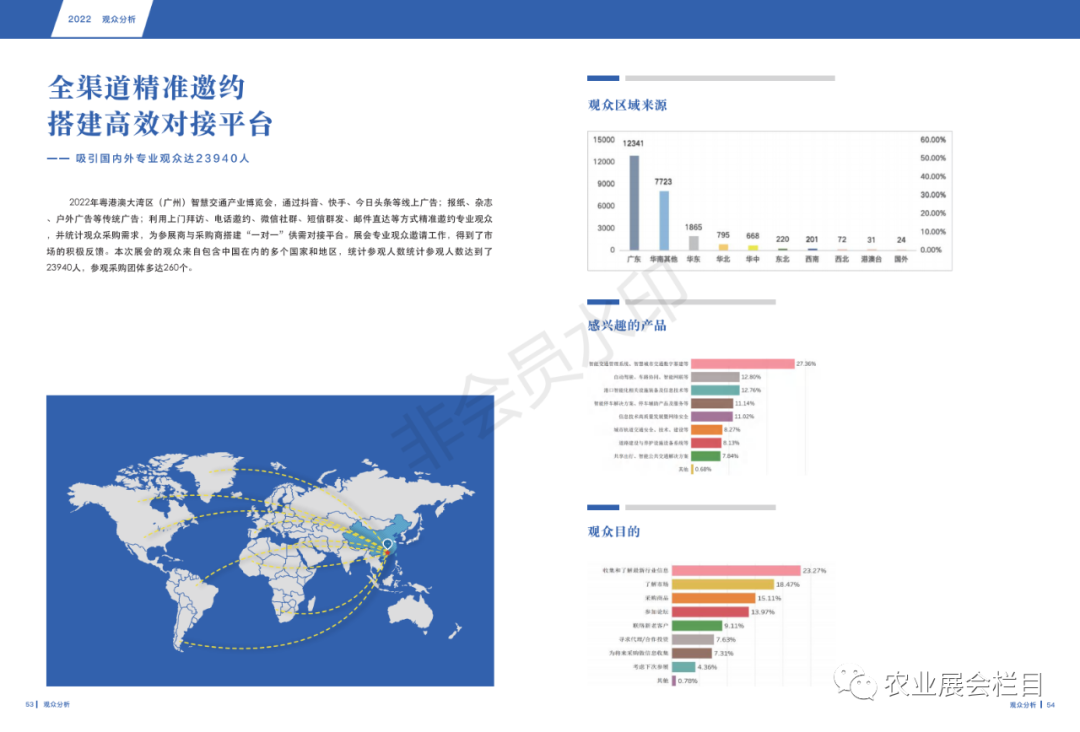The width and height of the screenshot is (1080, 732).
Task: Click the brown 11.14% product interest bar
Action: pyautogui.click(x=712, y=403)
